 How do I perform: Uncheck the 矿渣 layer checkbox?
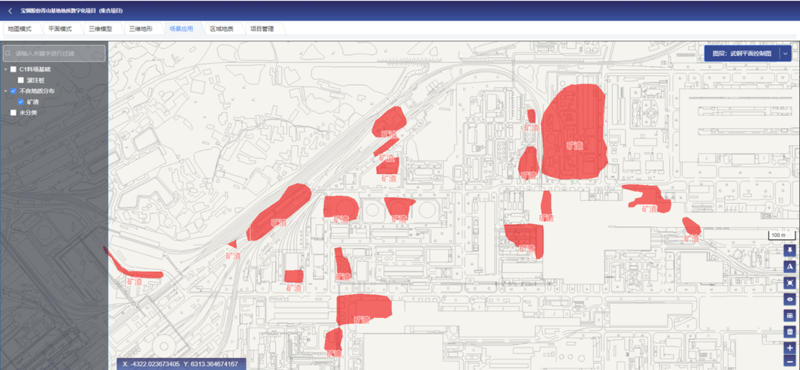click(21, 102)
